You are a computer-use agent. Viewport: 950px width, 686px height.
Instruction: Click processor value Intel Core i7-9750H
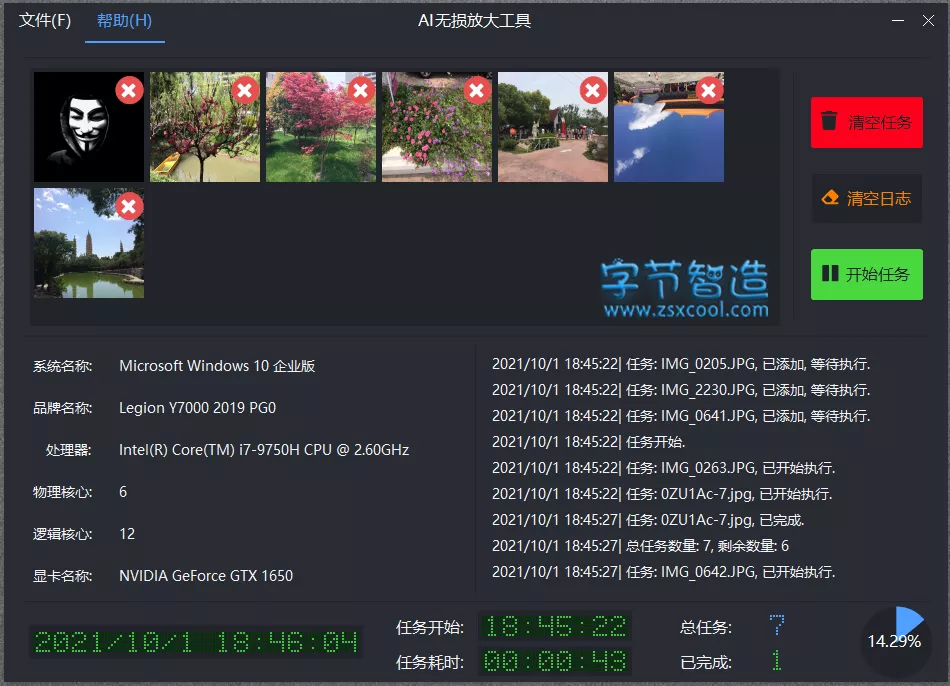tap(264, 450)
